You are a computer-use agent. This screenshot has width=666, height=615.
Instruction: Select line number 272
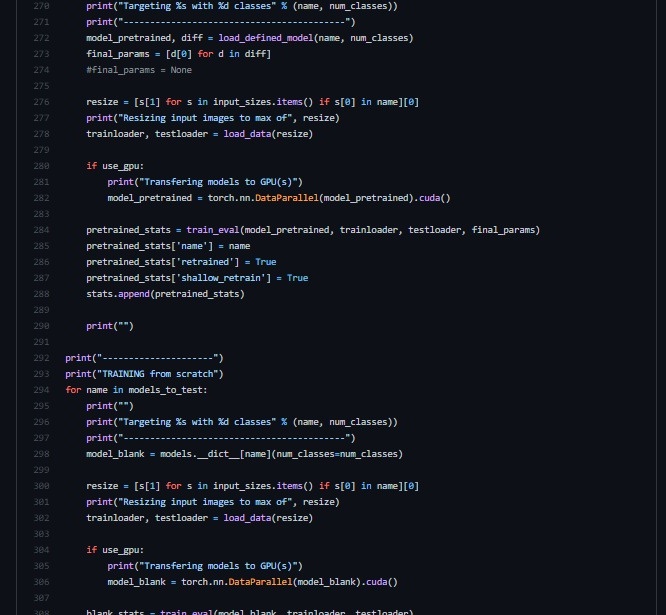click(41, 38)
